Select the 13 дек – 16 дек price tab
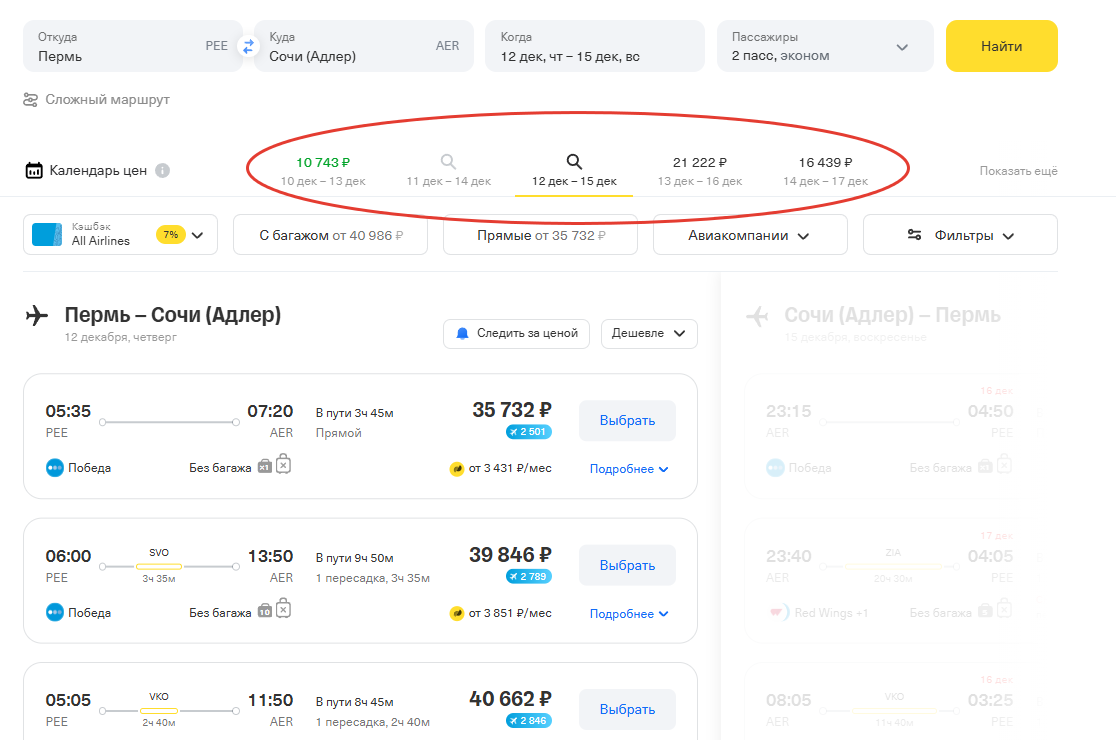This screenshot has width=1116, height=740. pos(699,170)
